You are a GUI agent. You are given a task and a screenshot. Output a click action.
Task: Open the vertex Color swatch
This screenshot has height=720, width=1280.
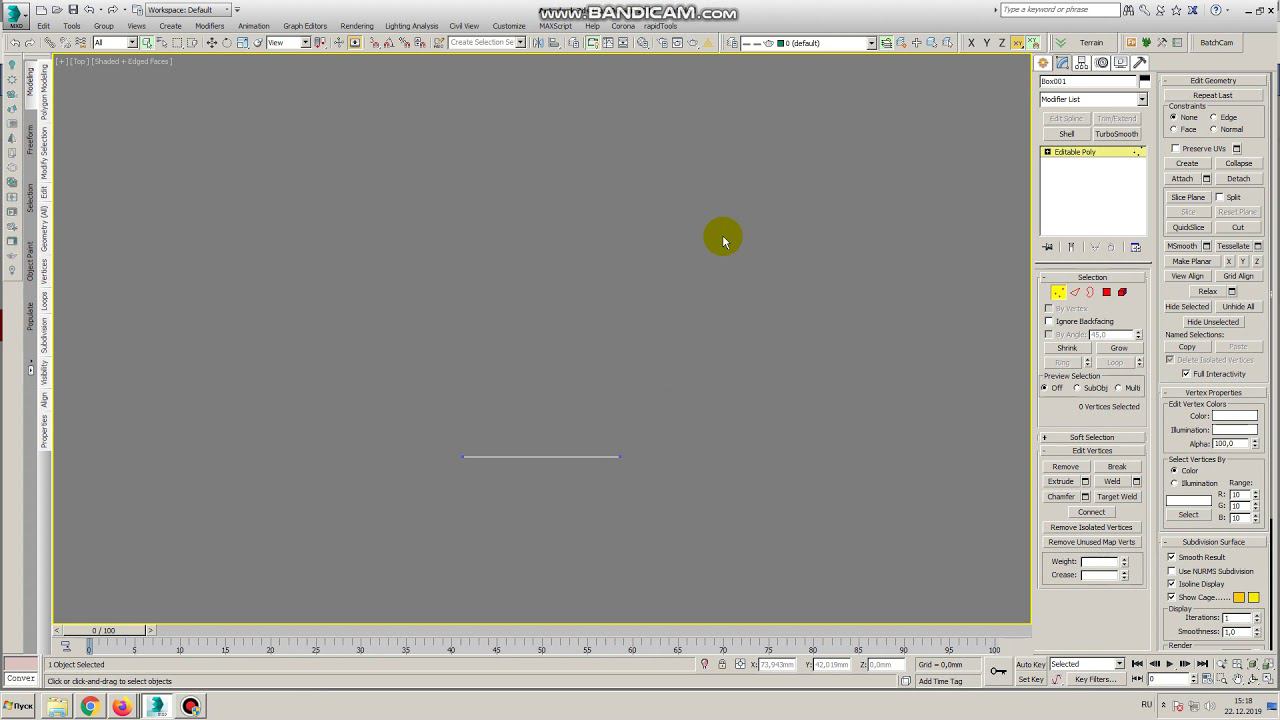[1235, 416]
